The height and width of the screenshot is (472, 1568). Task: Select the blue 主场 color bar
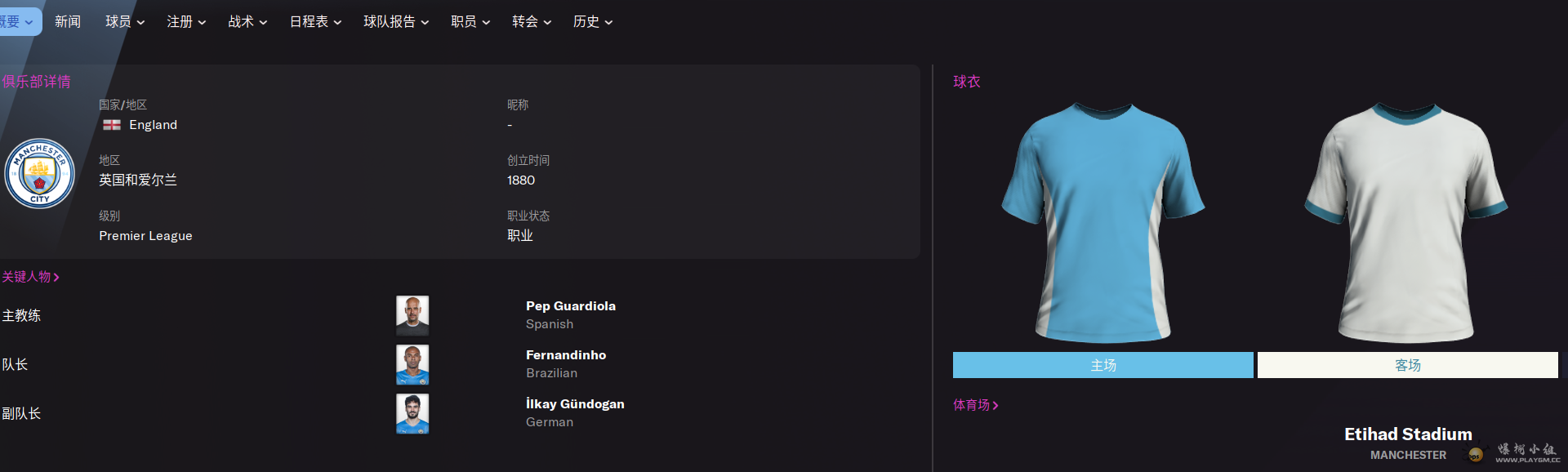[x=1102, y=365]
